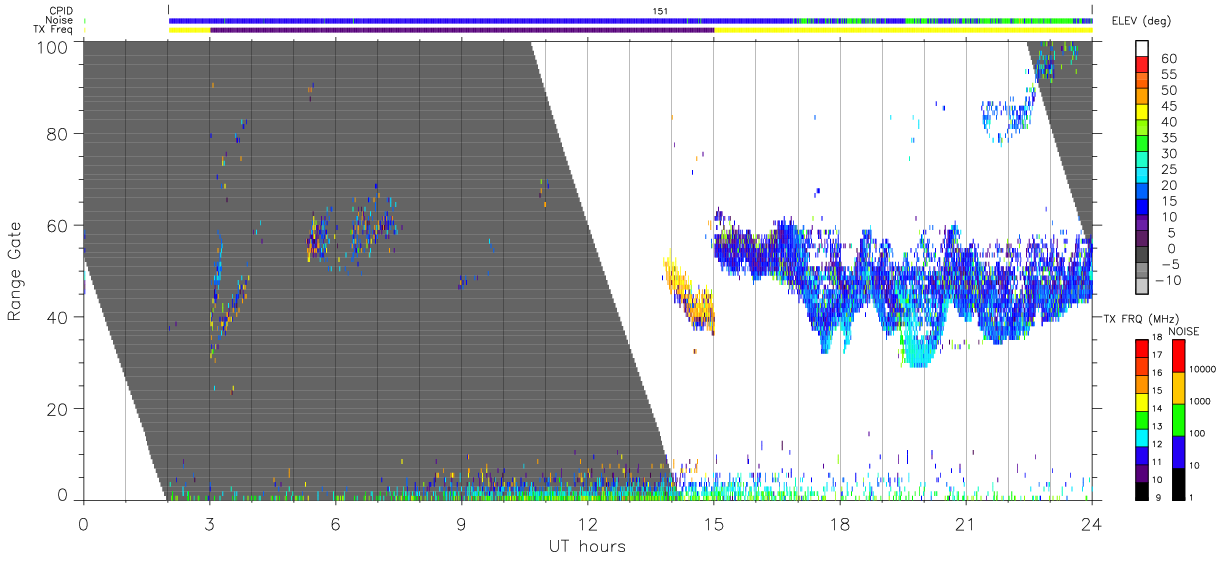Click the 20 tick label on Range Gate axis
The image size is (1228, 567).
[58, 409]
